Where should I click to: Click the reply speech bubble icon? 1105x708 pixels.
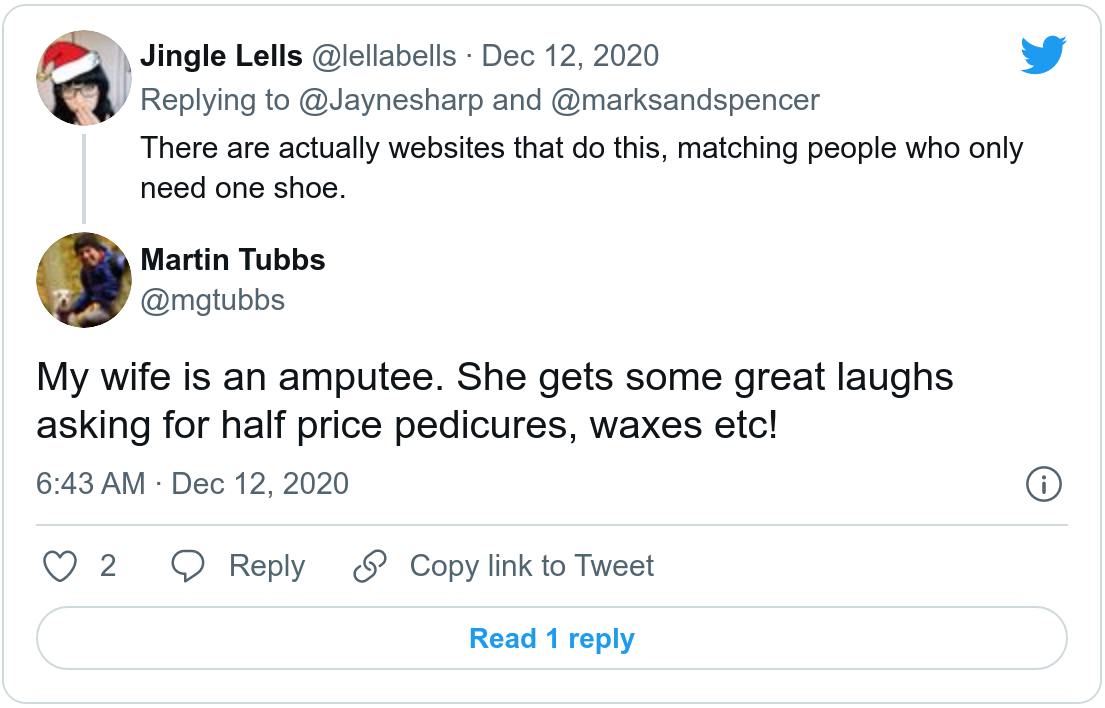click(188, 567)
